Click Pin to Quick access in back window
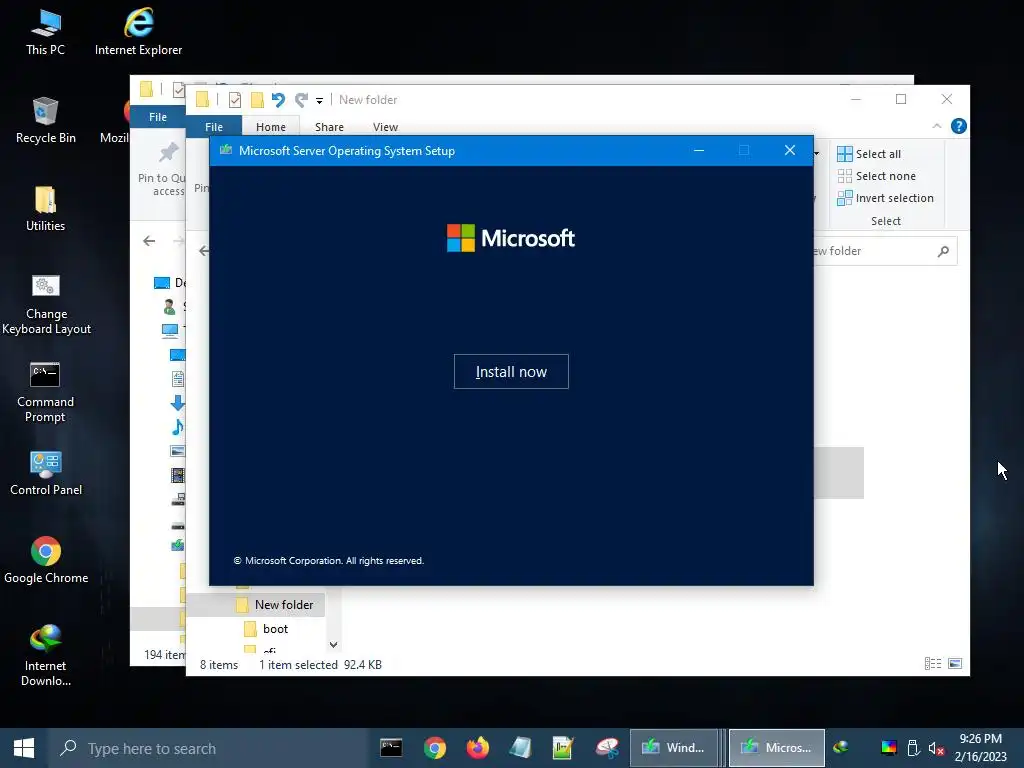 [162, 170]
